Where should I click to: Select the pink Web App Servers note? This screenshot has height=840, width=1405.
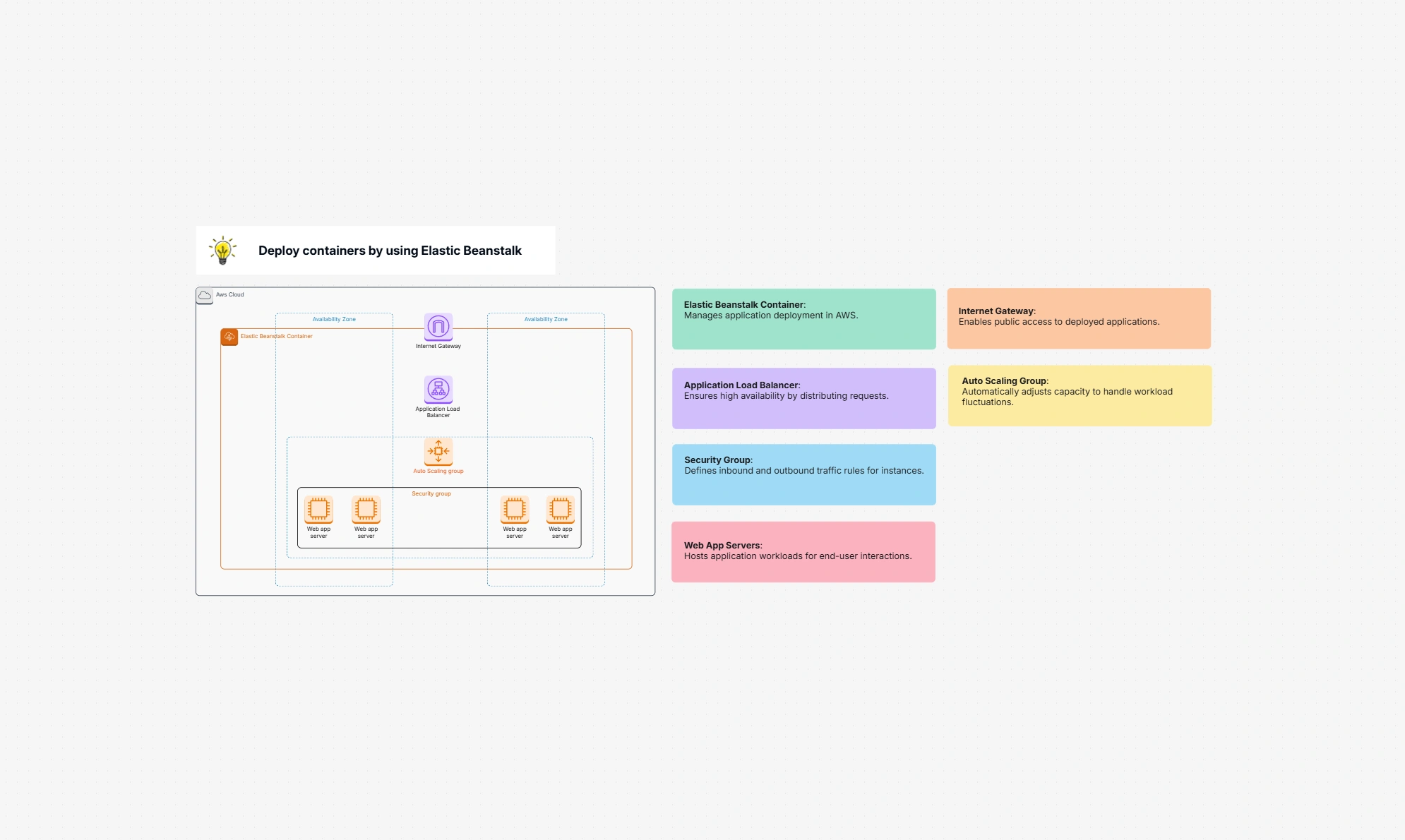[x=803, y=552]
